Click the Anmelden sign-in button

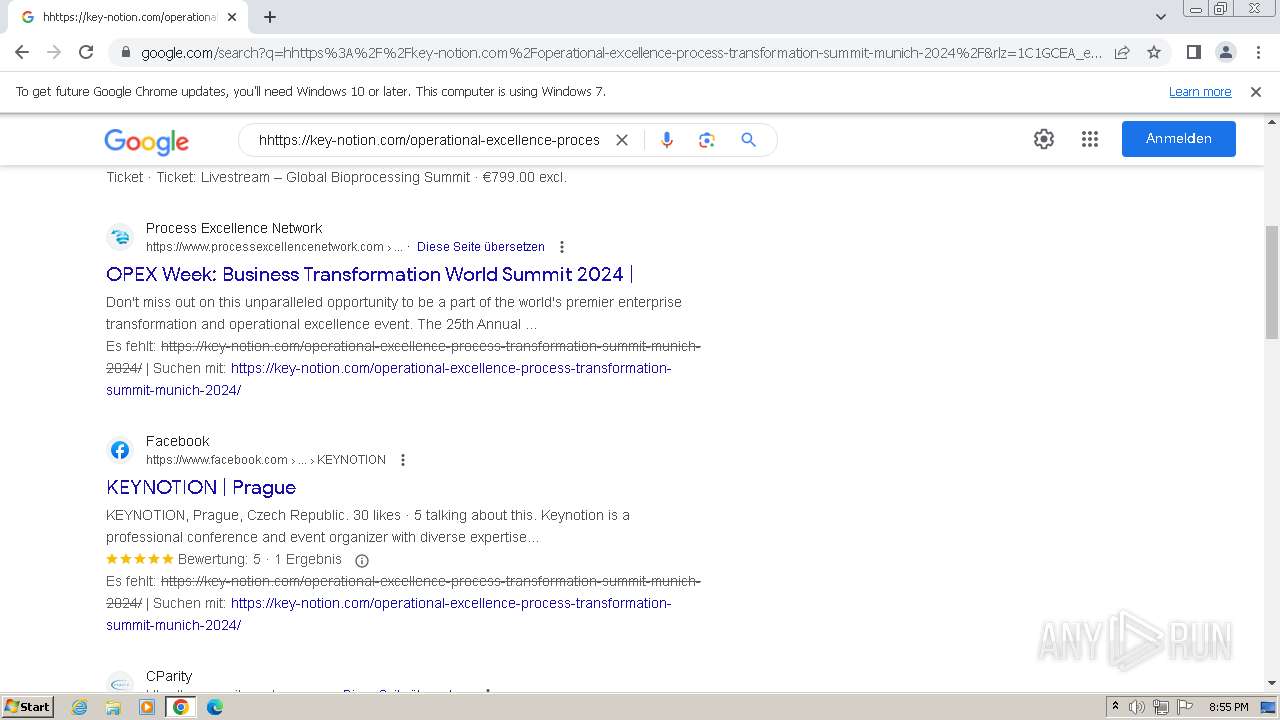click(x=1178, y=139)
